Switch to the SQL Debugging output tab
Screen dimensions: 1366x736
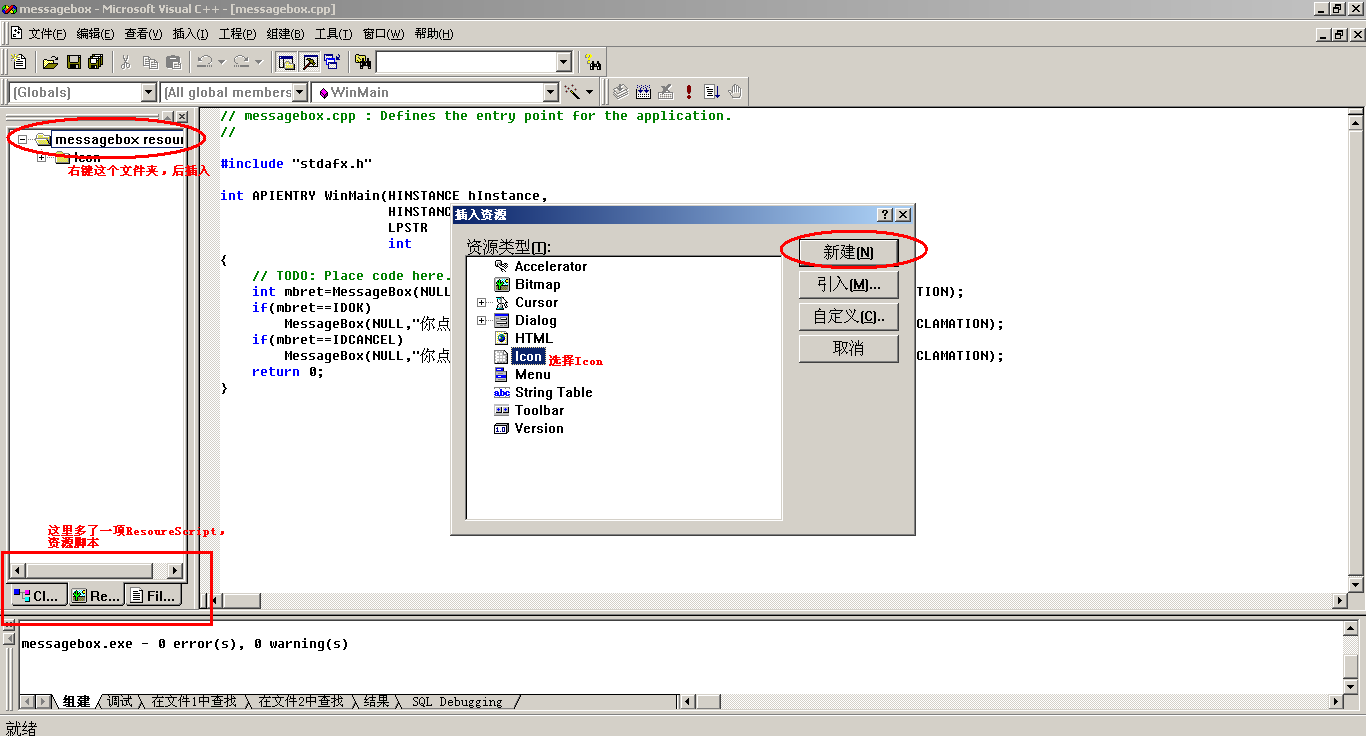coord(457,702)
